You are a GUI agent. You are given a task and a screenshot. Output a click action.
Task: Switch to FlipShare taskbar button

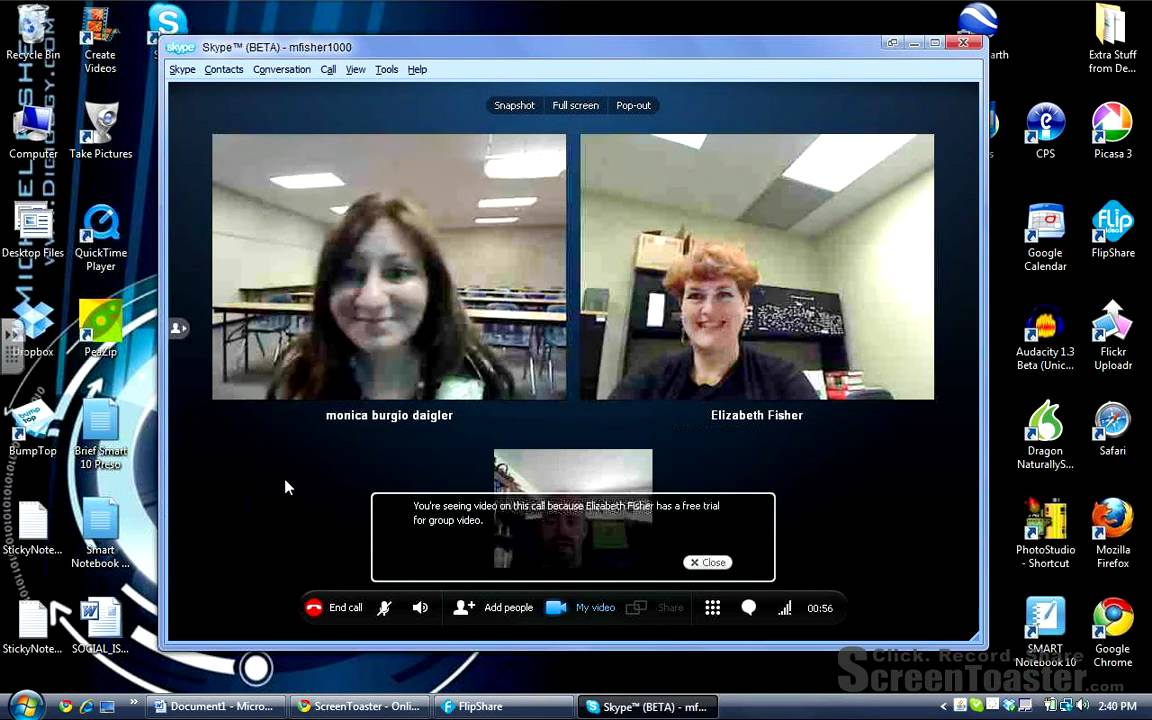point(503,707)
